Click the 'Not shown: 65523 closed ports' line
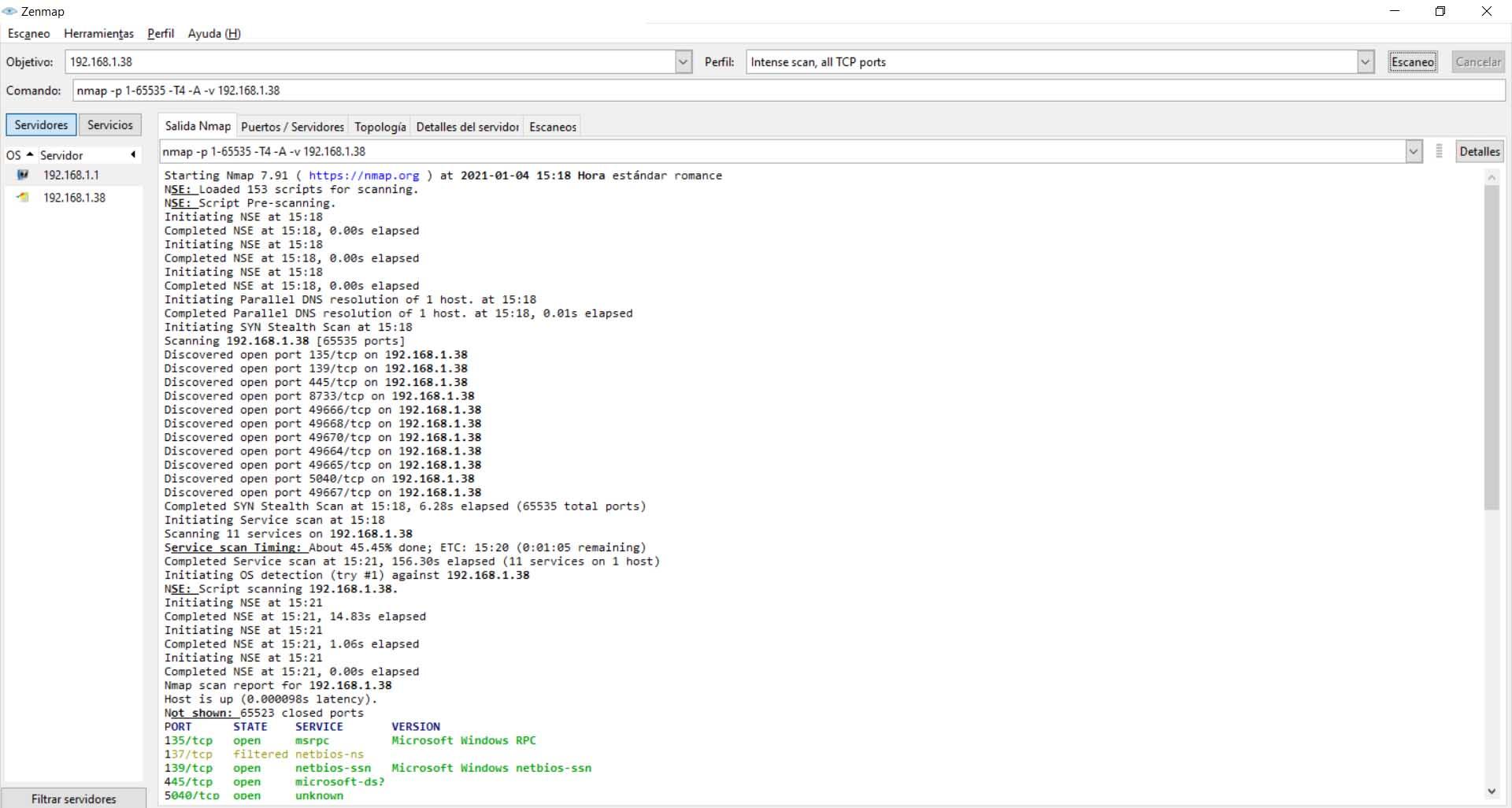 point(264,713)
